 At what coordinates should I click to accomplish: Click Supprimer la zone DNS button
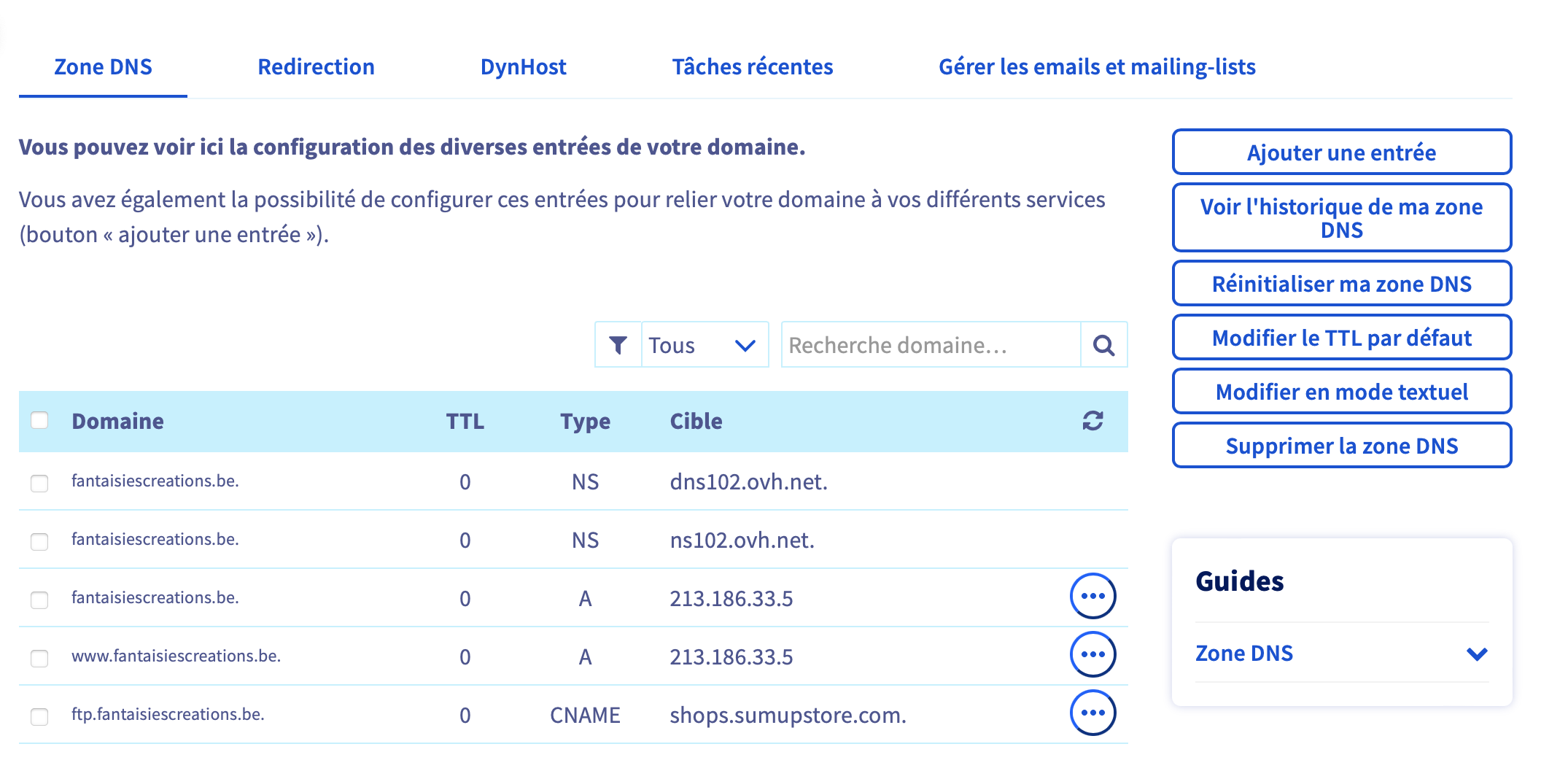coord(1341,446)
